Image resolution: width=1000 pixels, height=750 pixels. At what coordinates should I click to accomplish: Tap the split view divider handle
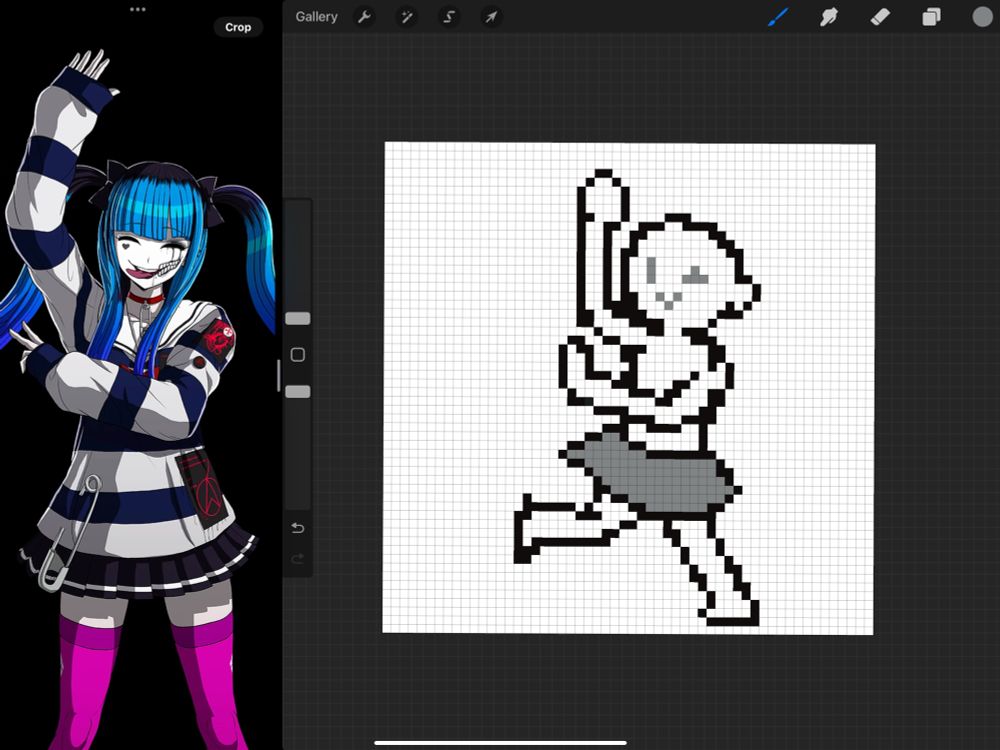click(x=279, y=375)
